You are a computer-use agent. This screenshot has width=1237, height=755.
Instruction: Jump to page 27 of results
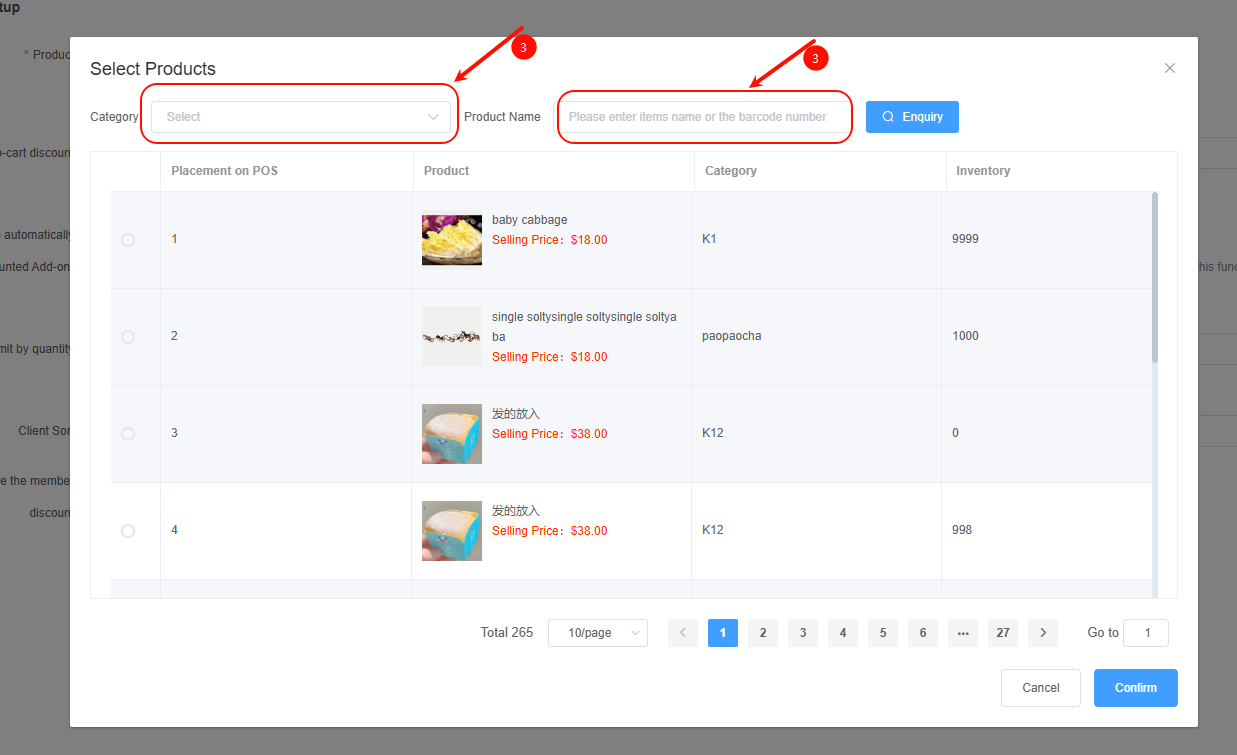click(x=1003, y=633)
